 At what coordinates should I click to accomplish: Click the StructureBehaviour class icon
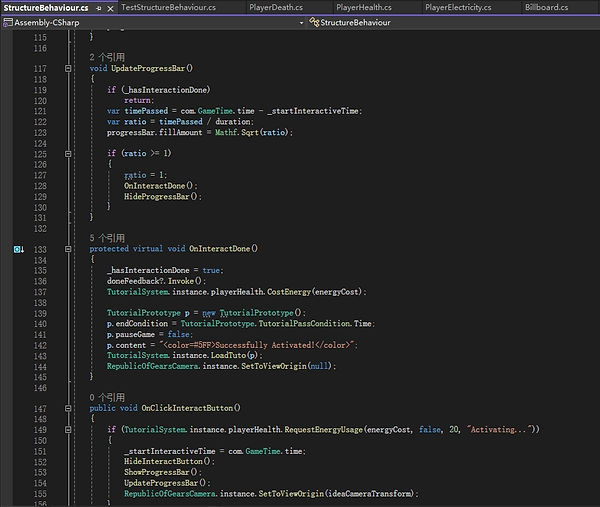tap(314, 23)
